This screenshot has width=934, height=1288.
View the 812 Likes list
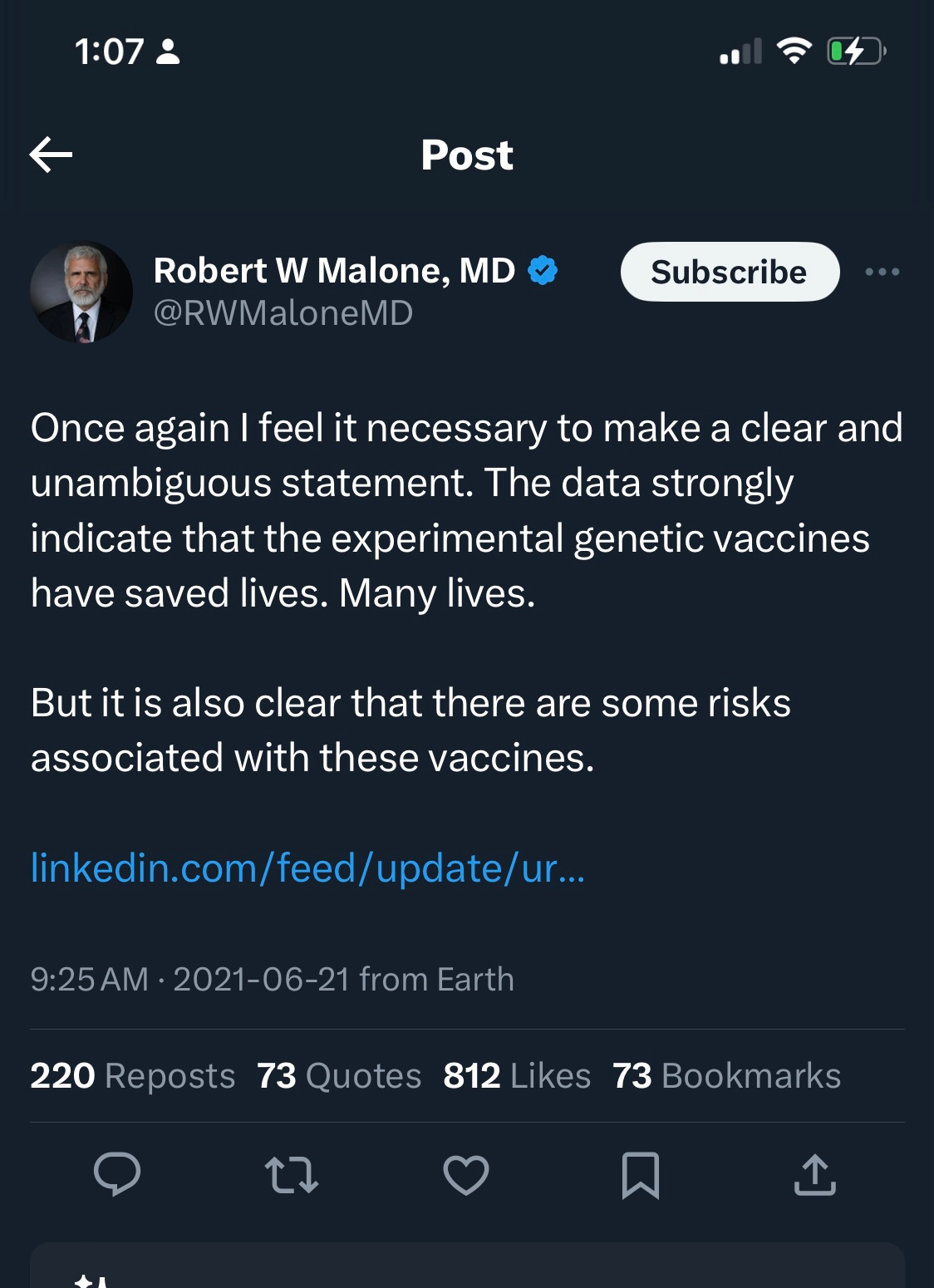point(517,1076)
